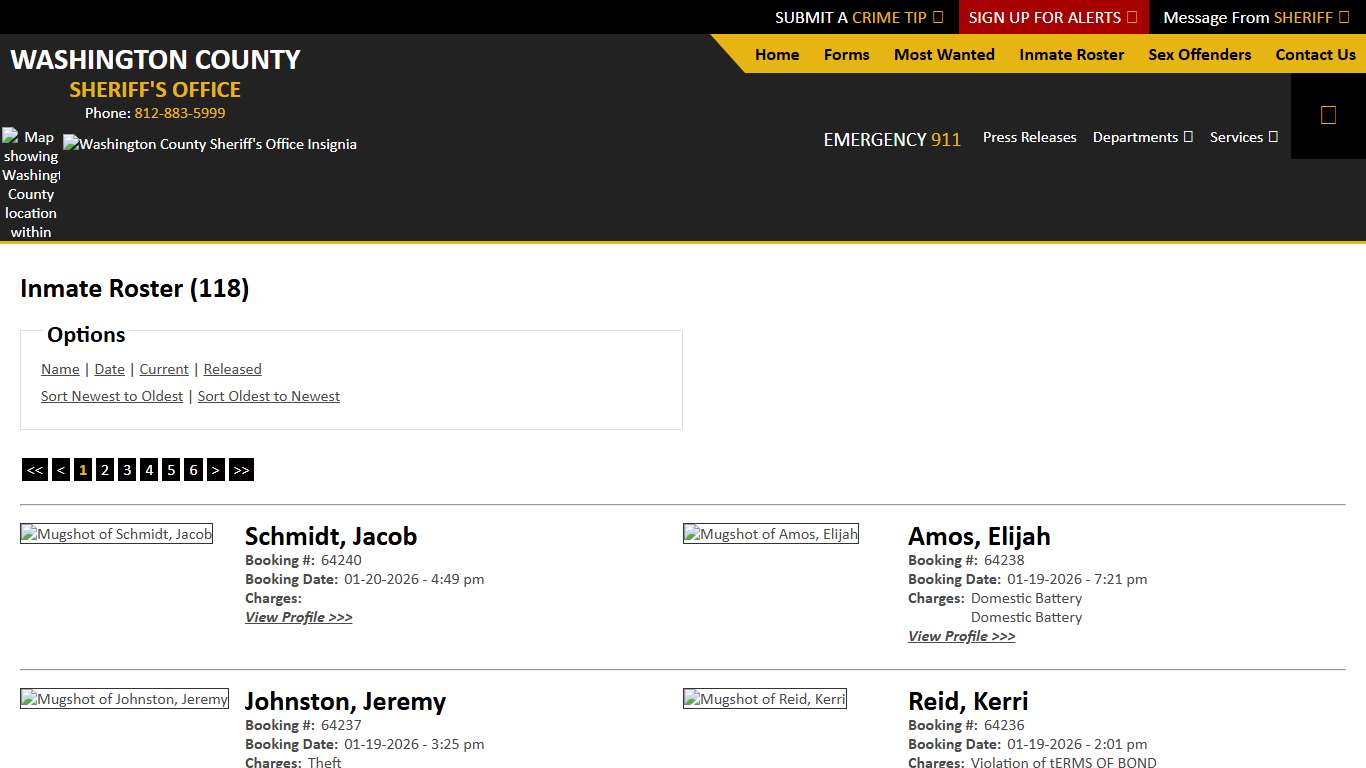Viewport: 1366px width, 768px height.
Task: Sort inmates by Name
Action: pyautogui.click(x=59, y=369)
